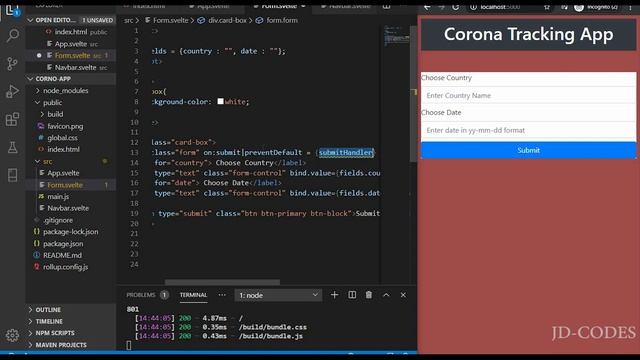Open global.css in file tree

pyautogui.click(x=62, y=138)
